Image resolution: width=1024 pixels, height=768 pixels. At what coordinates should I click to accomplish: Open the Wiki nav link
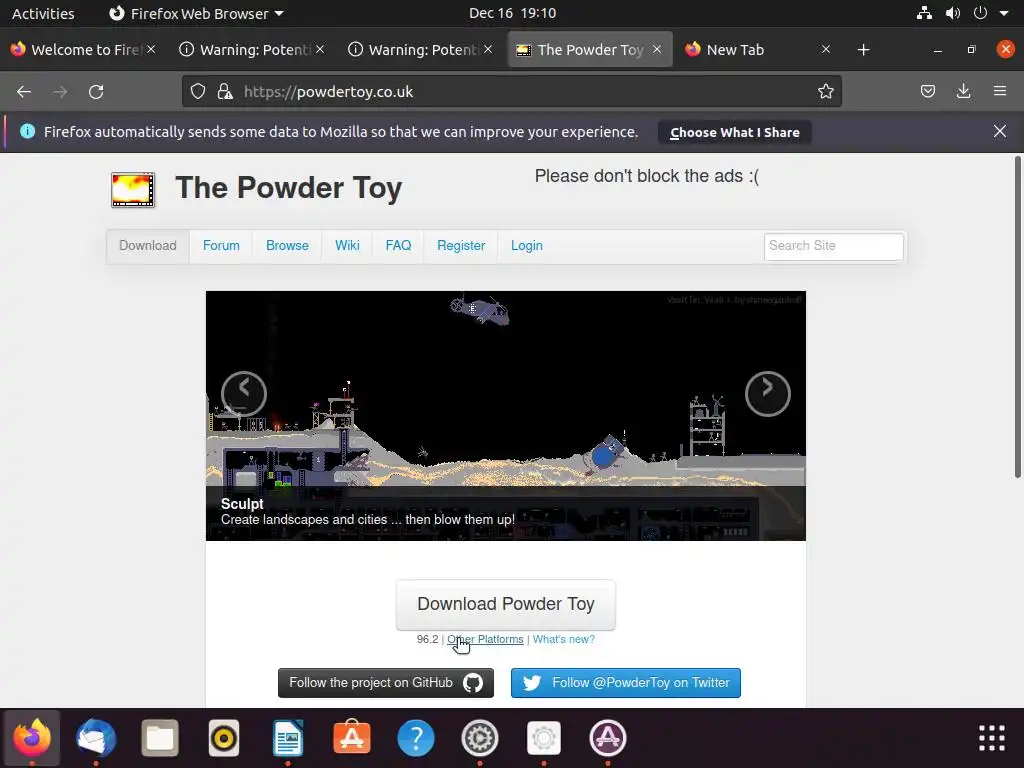[347, 246]
